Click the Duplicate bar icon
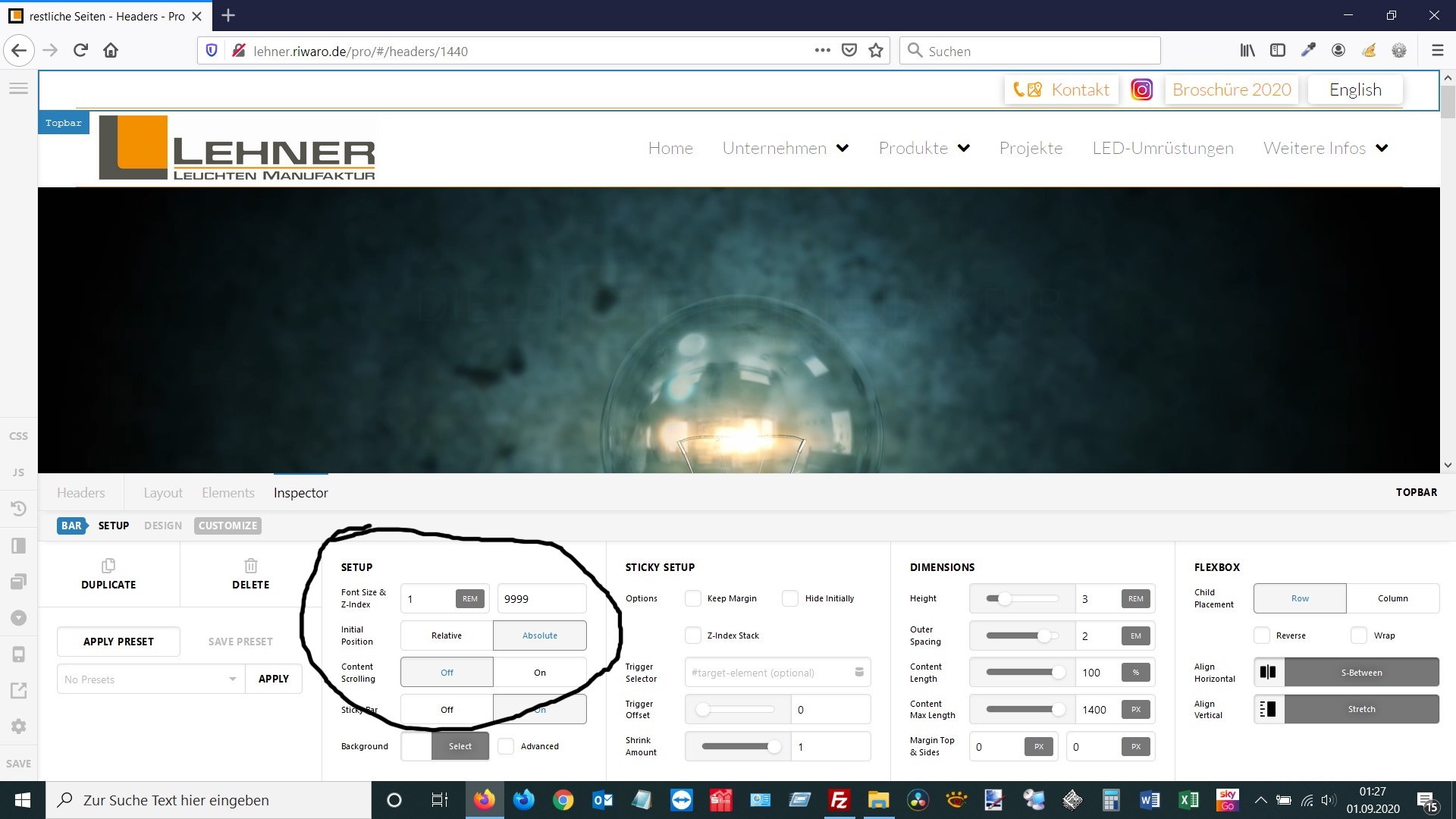 108,566
